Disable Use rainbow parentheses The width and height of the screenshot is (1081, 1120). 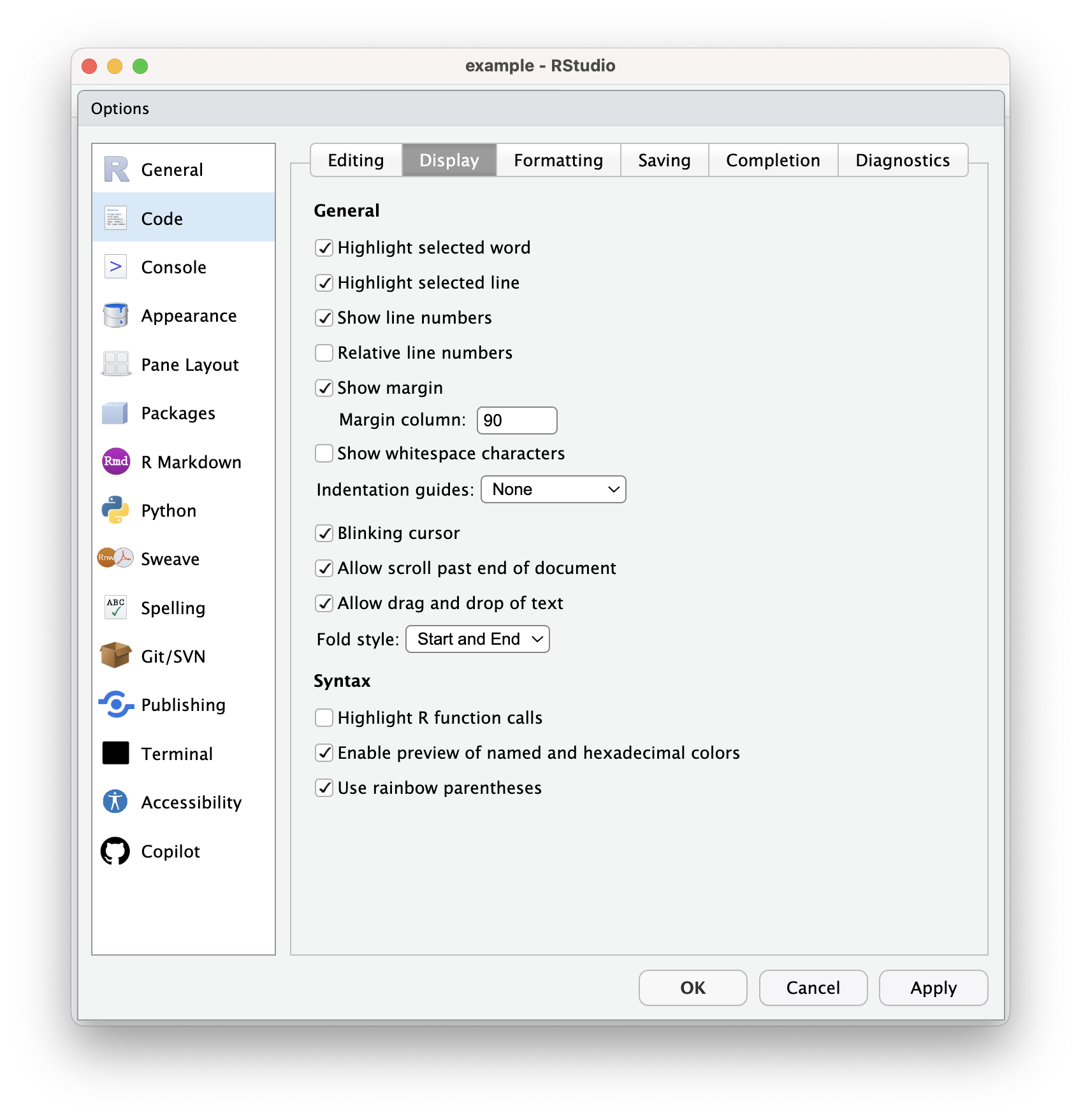324,788
